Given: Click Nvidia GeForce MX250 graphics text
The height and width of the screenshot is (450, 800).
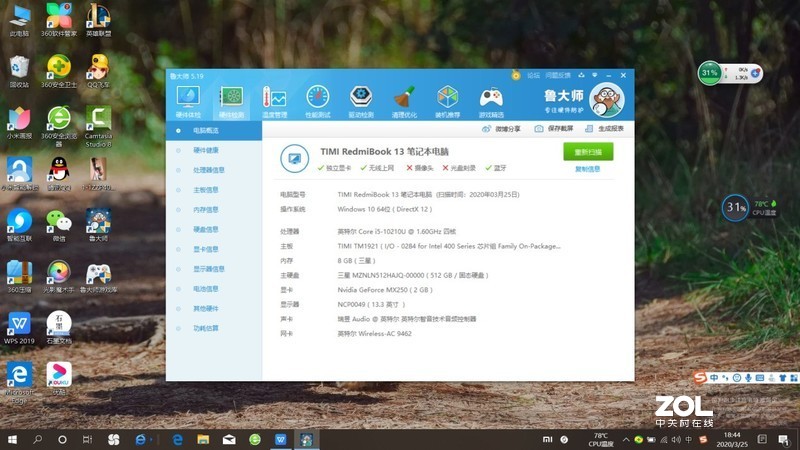Looking at the screenshot, I should (x=385, y=290).
